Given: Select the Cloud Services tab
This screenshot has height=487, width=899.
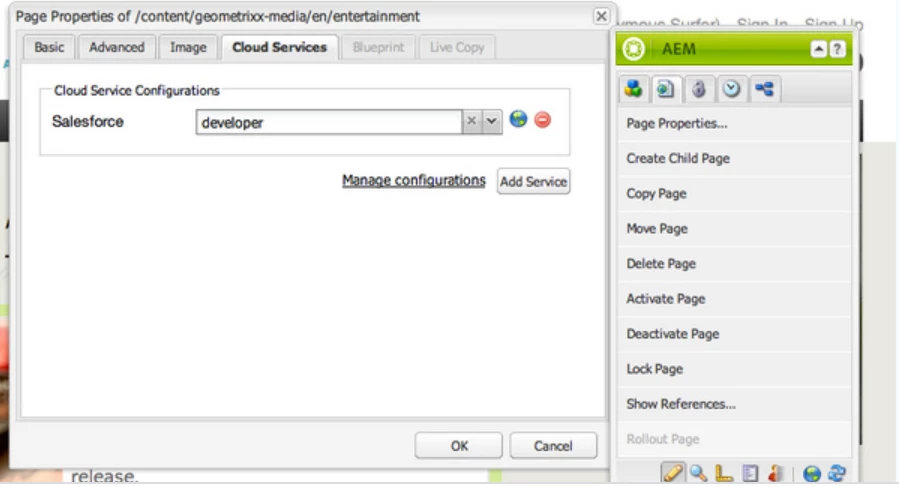Looking at the screenshot, I should (280, 48).
